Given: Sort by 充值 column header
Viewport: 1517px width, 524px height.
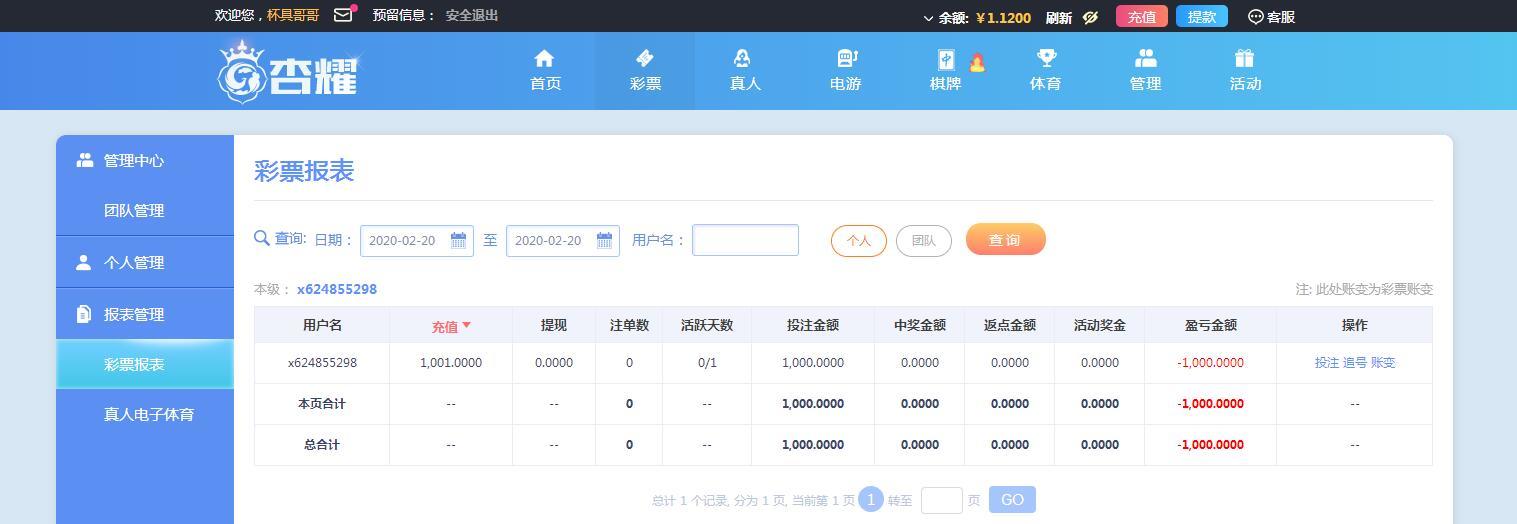Looking at the screenshot, I should pyautogui.click(x=451, y=326).
